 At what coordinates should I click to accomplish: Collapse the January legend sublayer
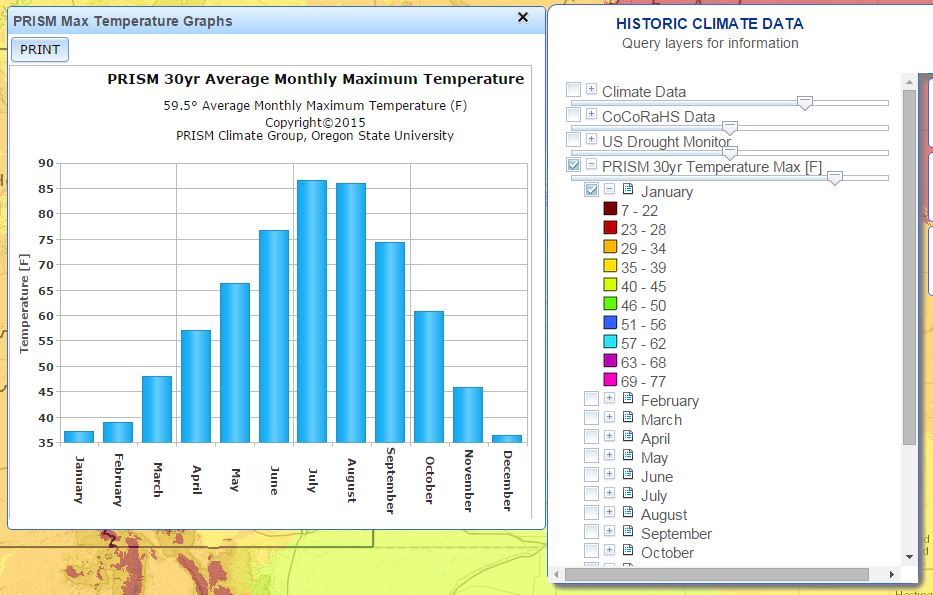(x=609, y=190)
